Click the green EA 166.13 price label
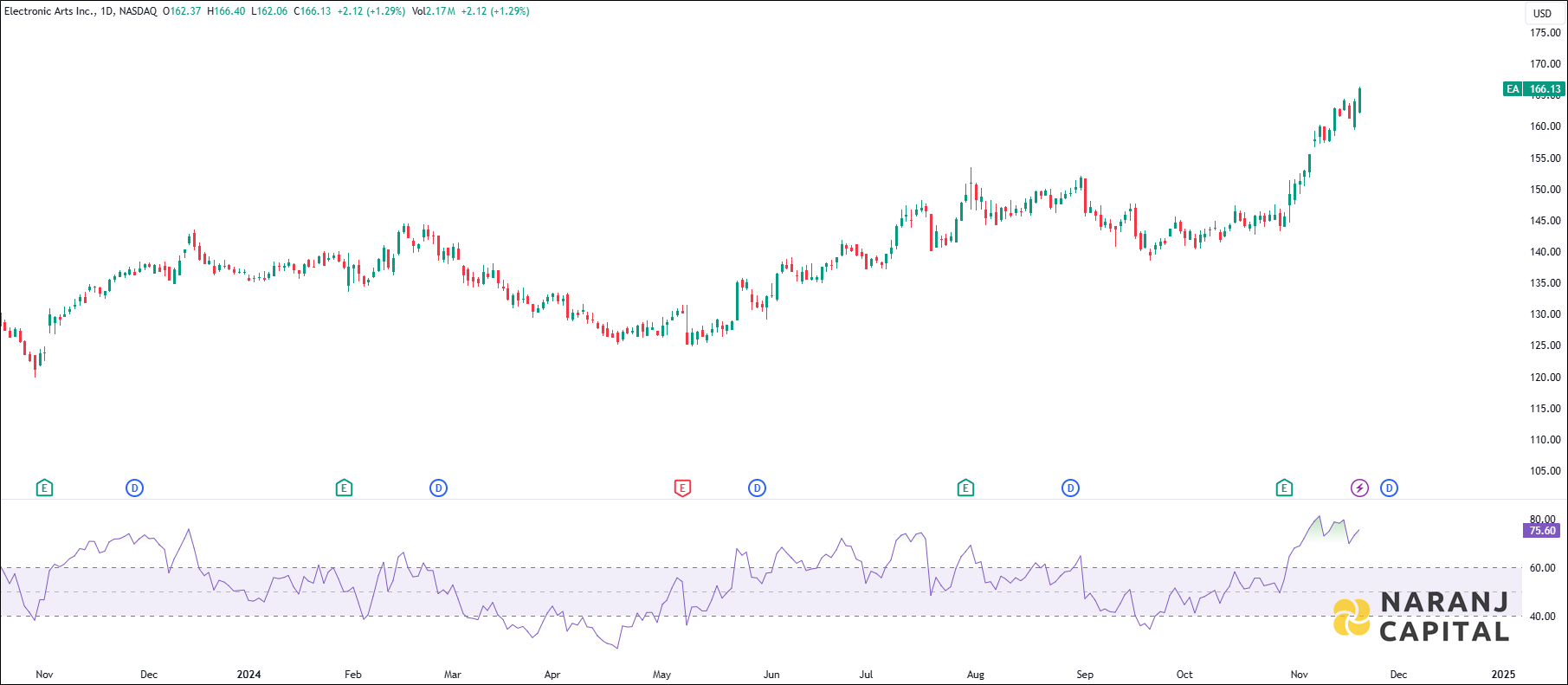The height and width of the screenshot is (685, 1568). point(1533,89)
